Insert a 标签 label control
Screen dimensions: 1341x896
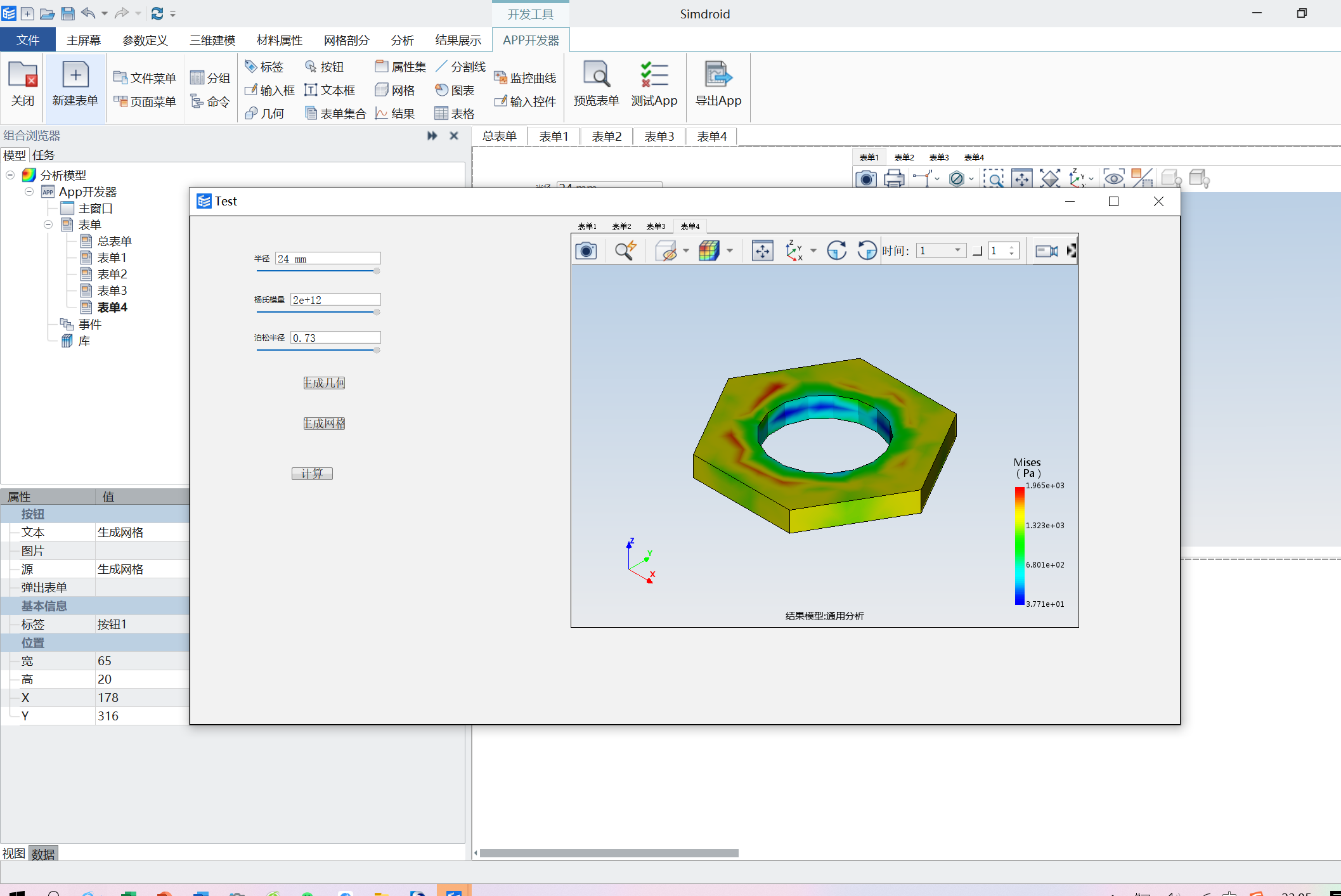(x=264, y=67)
